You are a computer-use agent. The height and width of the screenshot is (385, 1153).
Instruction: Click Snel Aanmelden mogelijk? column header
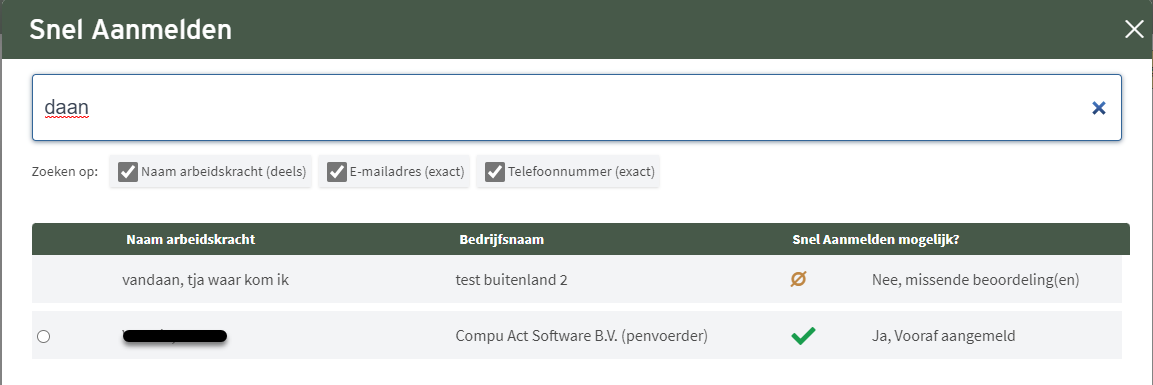875,240
